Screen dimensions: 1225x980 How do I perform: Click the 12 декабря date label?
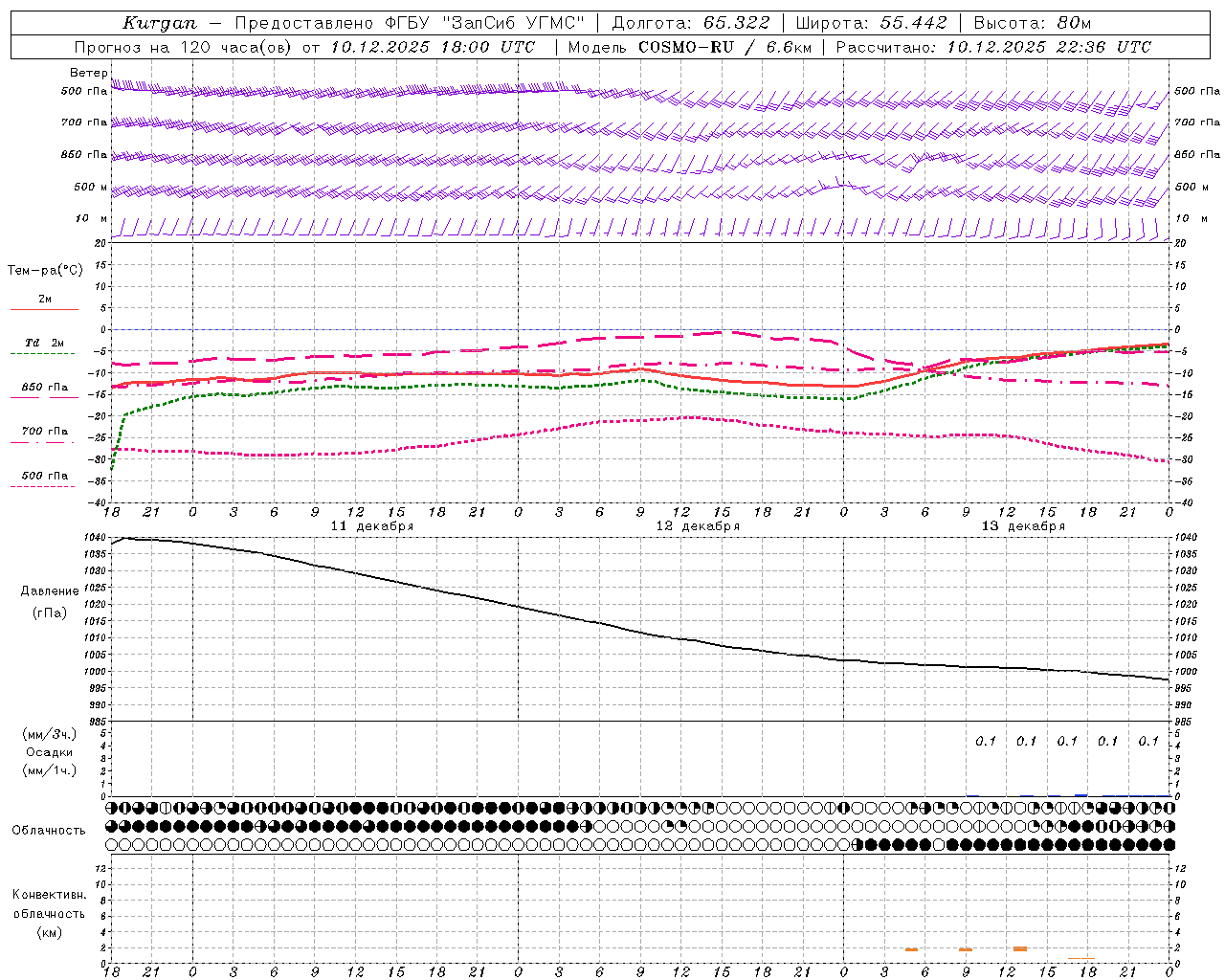[698, 526]
